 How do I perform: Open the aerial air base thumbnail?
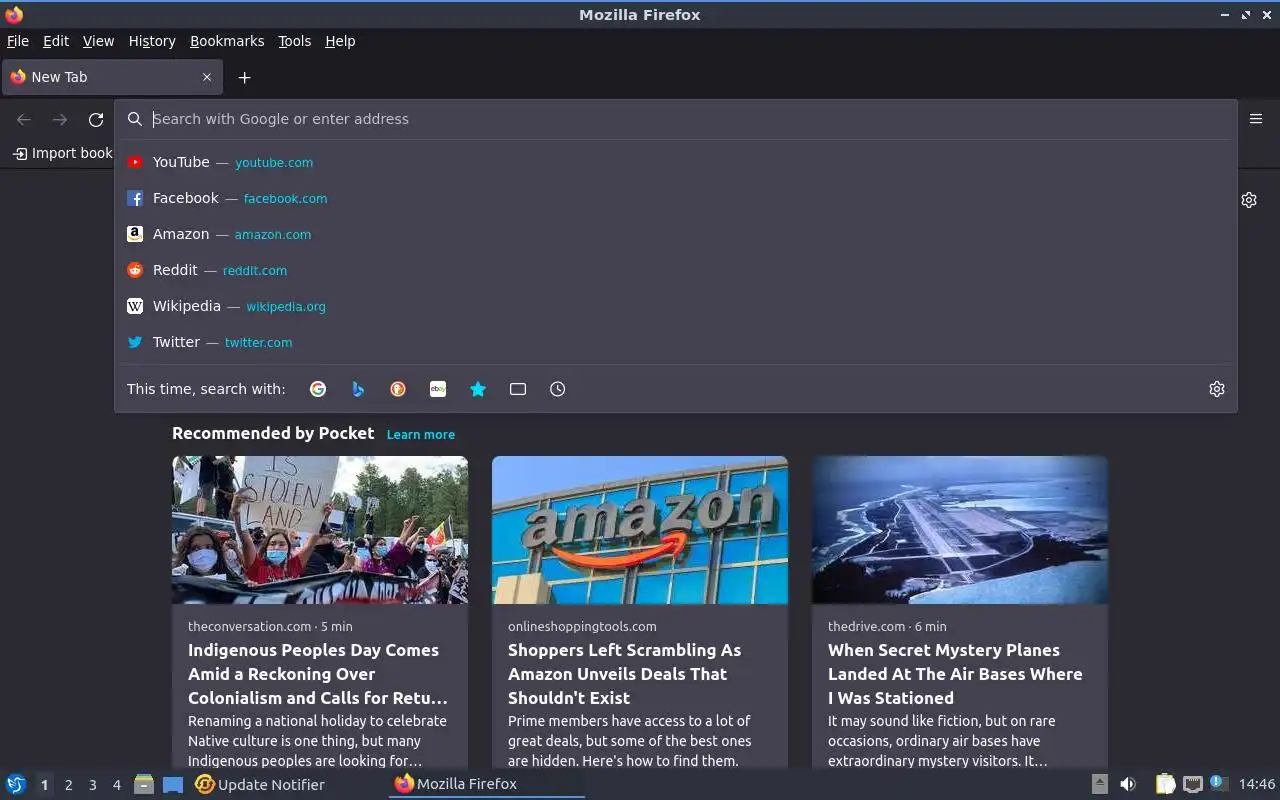[x=960, y=530]
